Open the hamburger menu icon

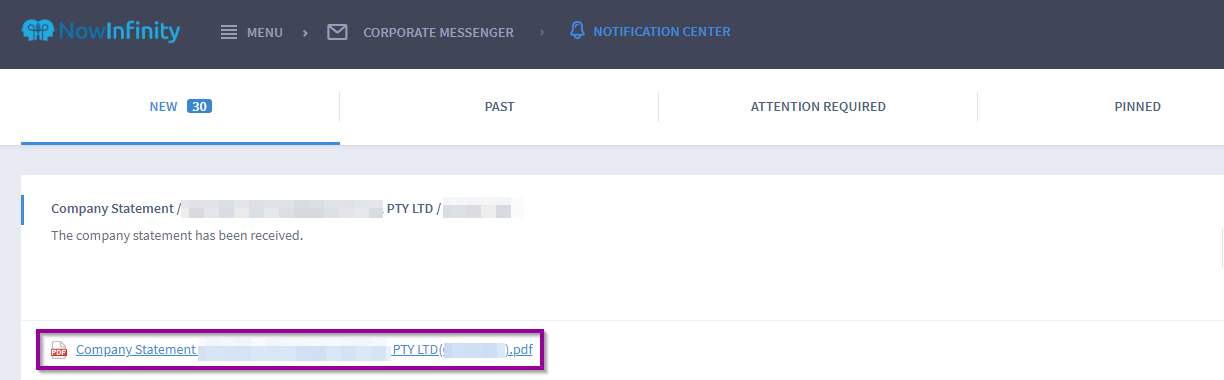point(229,32)
